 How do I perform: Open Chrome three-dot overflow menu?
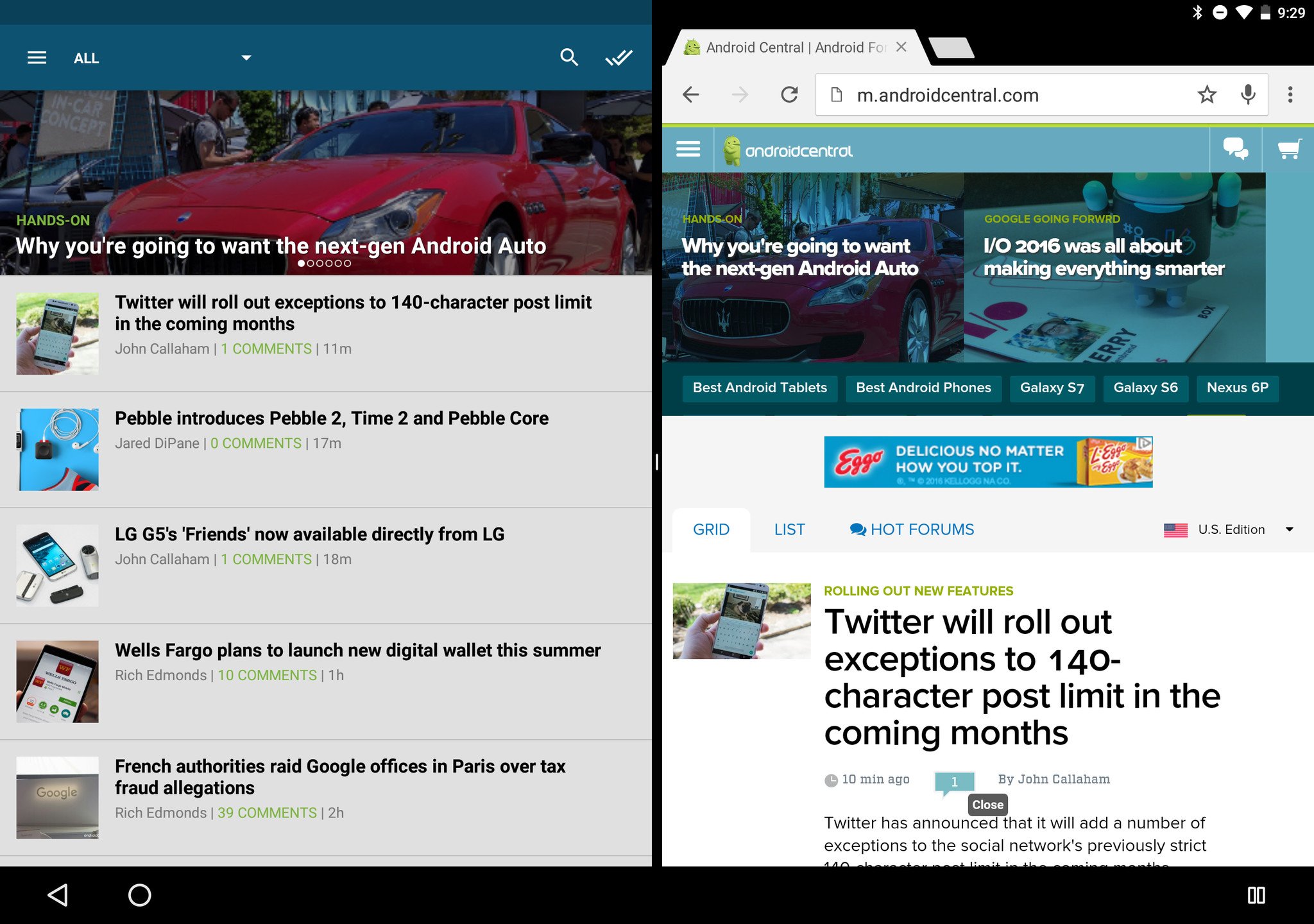pos(1290,95)
